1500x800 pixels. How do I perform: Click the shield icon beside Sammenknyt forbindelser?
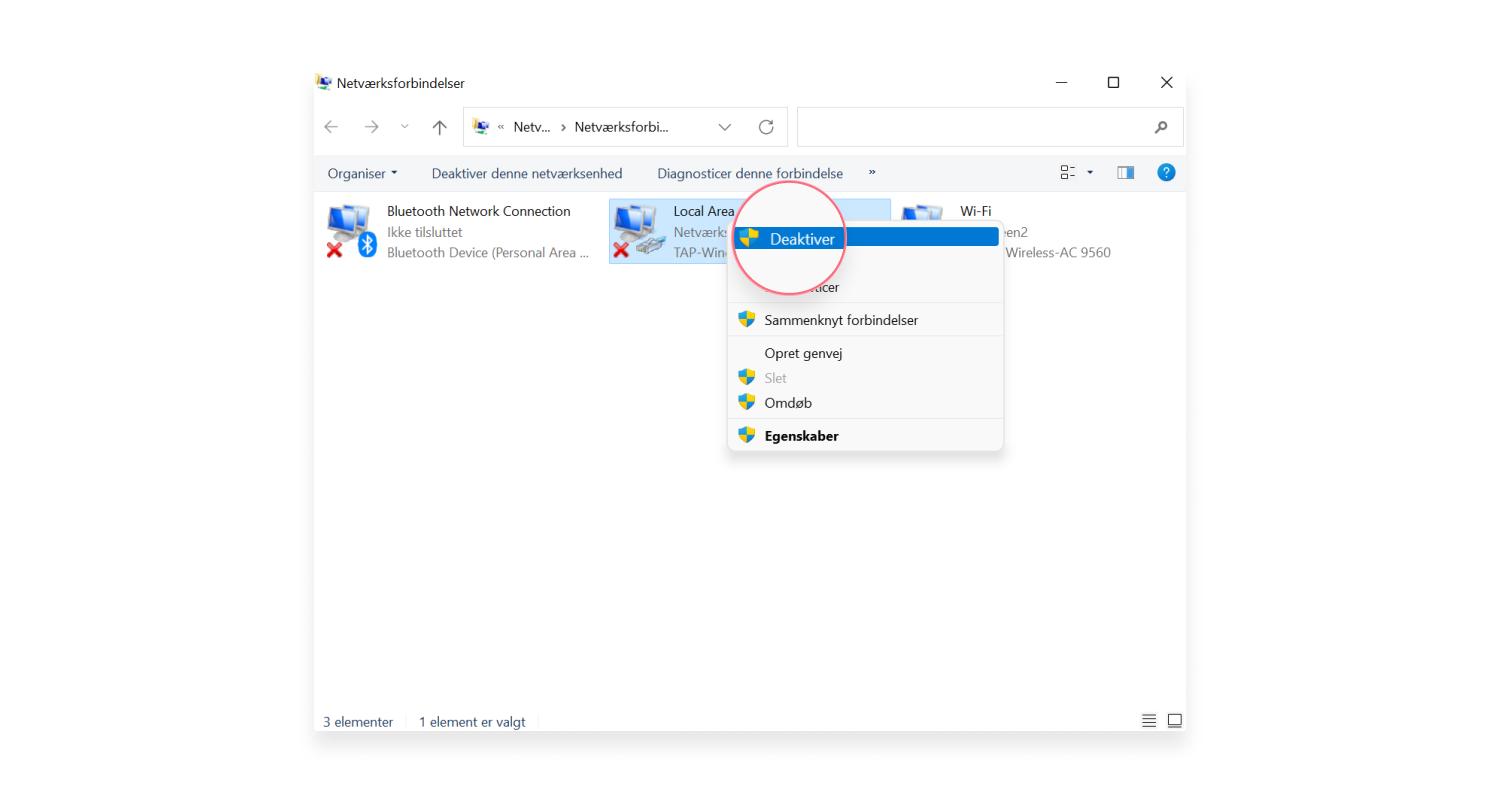click(746, 319)
